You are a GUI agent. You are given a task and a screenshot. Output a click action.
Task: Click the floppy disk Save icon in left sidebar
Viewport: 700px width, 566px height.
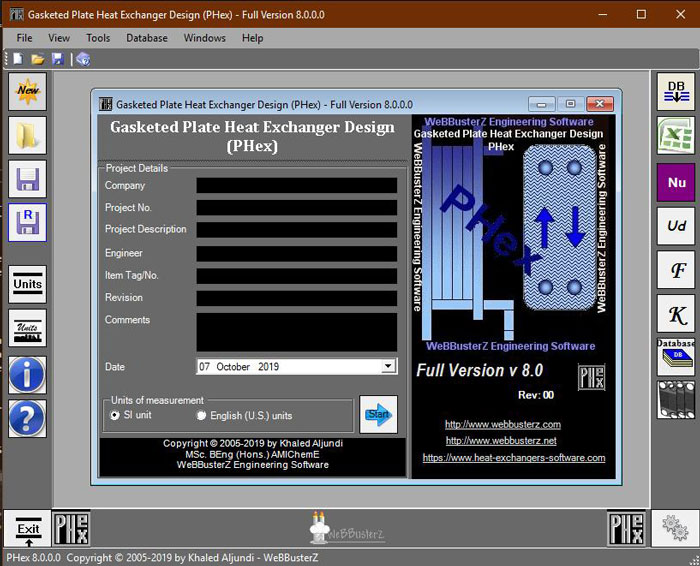pos(27,179)
